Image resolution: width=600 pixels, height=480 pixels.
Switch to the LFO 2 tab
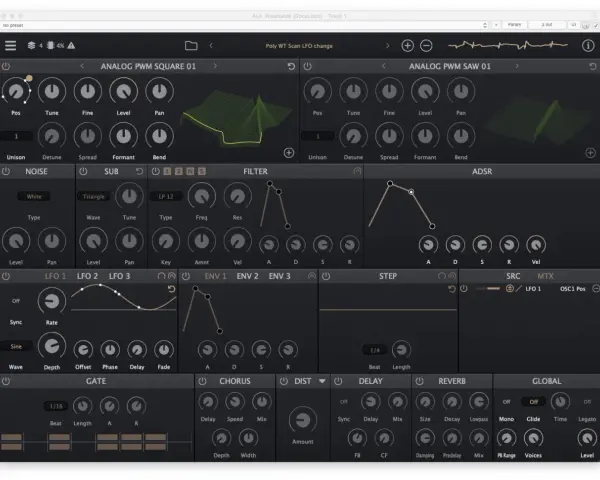pyautogui.click(x=87, y=276)
